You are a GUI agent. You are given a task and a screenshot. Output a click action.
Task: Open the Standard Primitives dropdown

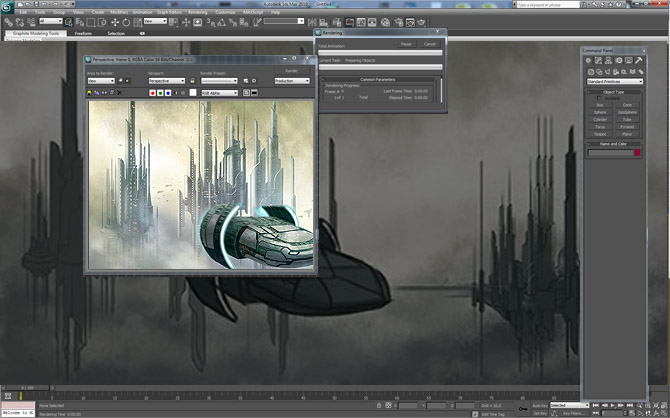(613, 81)
